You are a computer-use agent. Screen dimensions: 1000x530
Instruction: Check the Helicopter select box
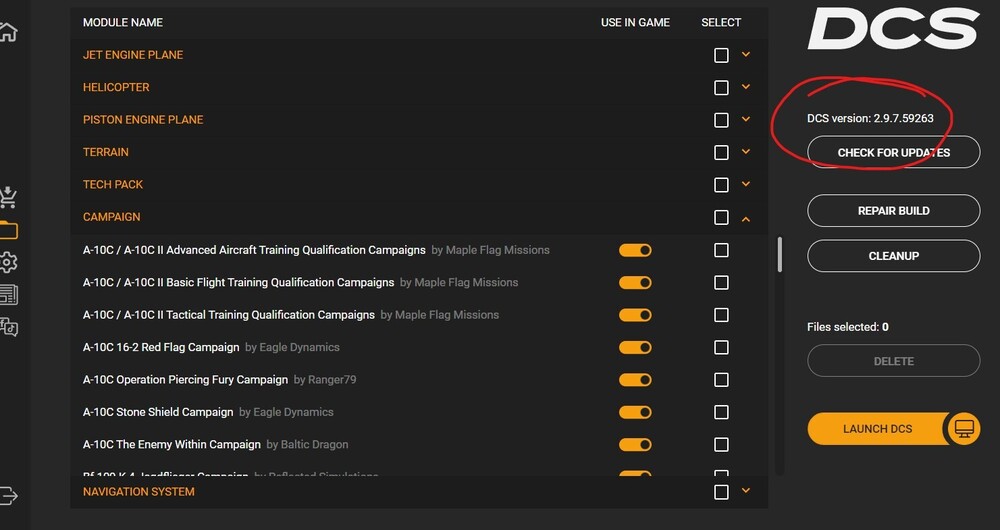pos(721,87)
